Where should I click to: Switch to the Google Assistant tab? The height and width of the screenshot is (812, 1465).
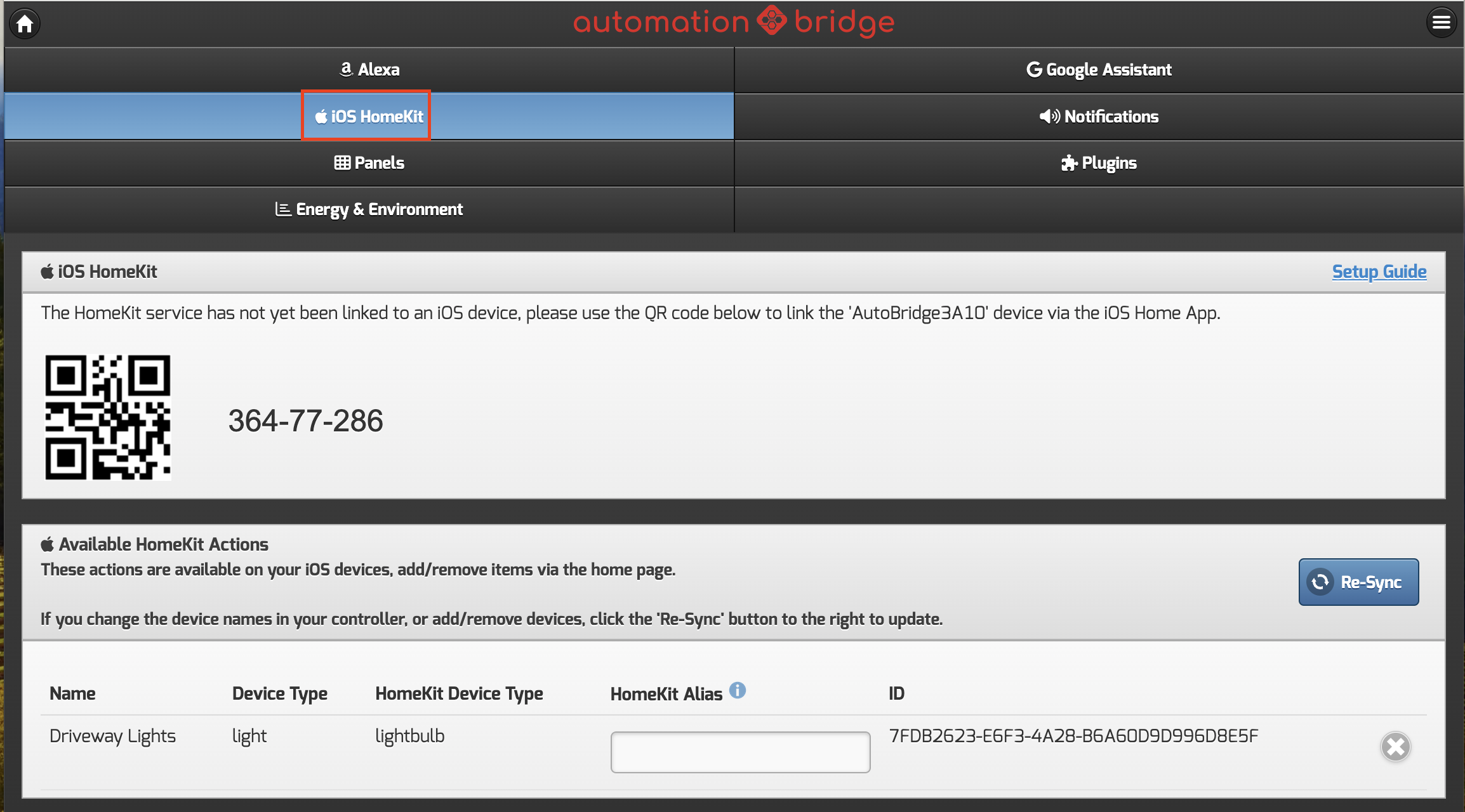[x=1099, y=70]
